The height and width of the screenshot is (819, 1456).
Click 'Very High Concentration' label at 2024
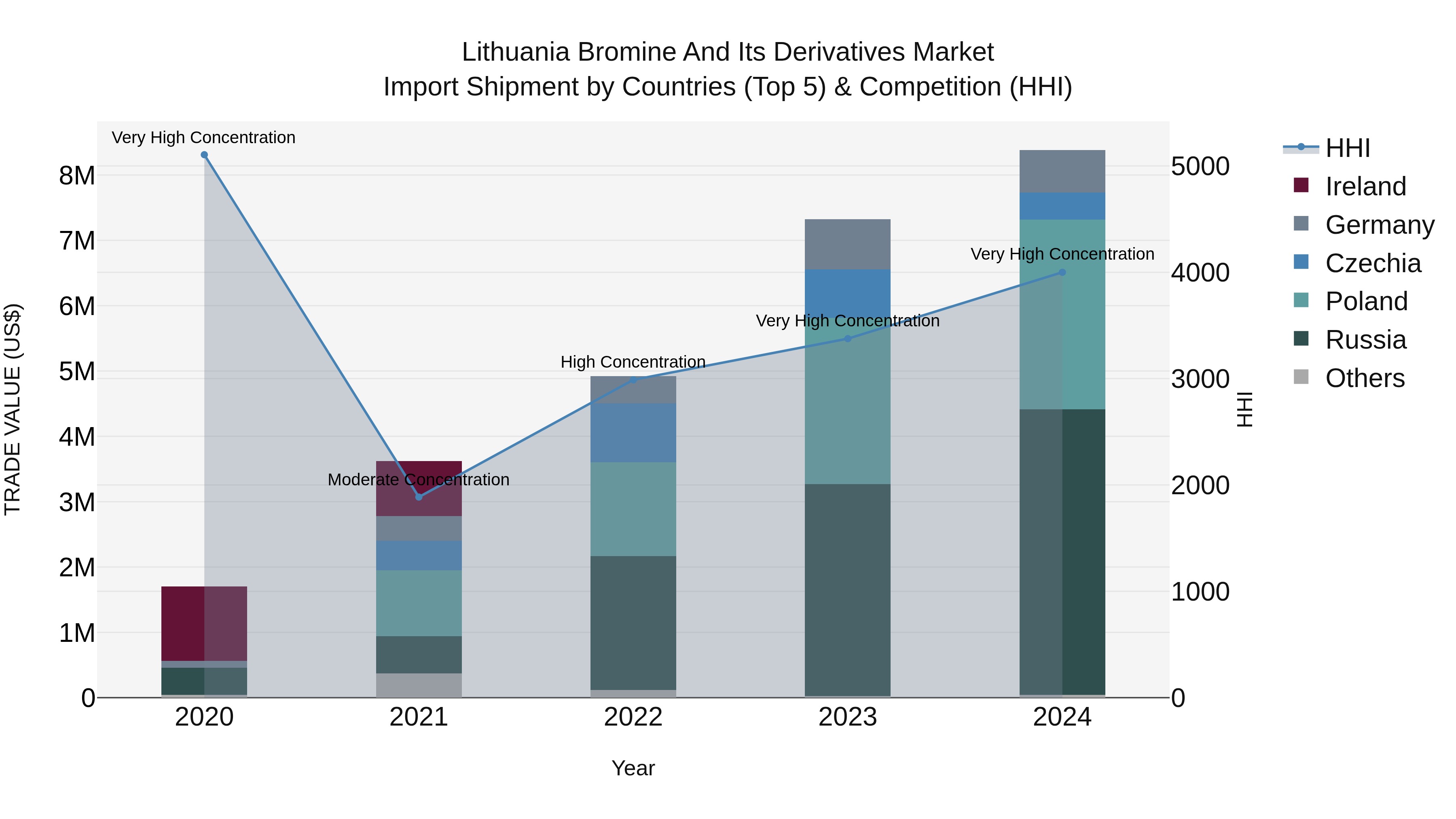coord(1062,254)
